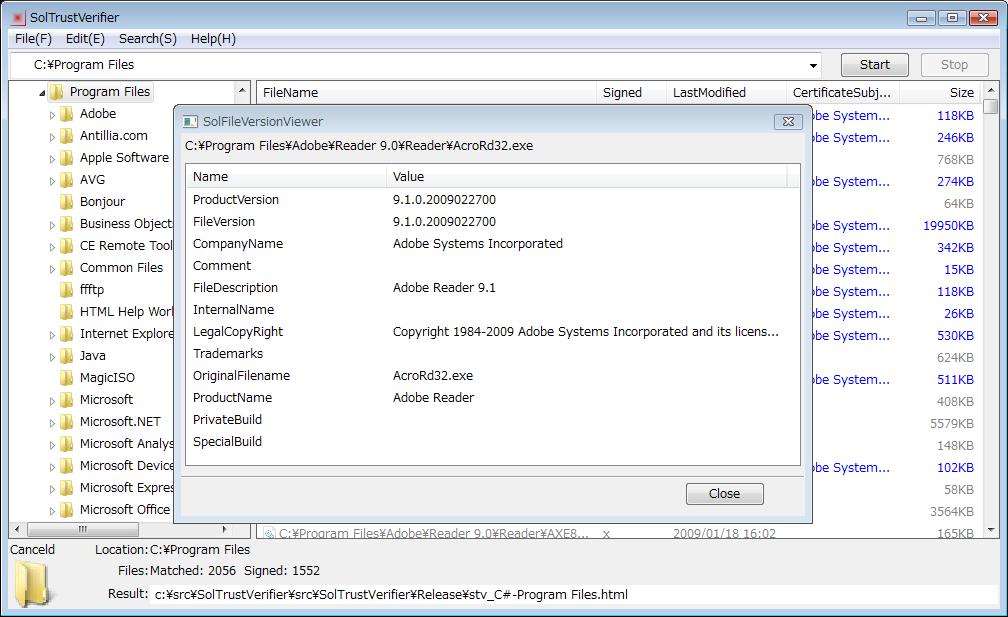Click the Antillia.com folder icon

tap(67, 136)
